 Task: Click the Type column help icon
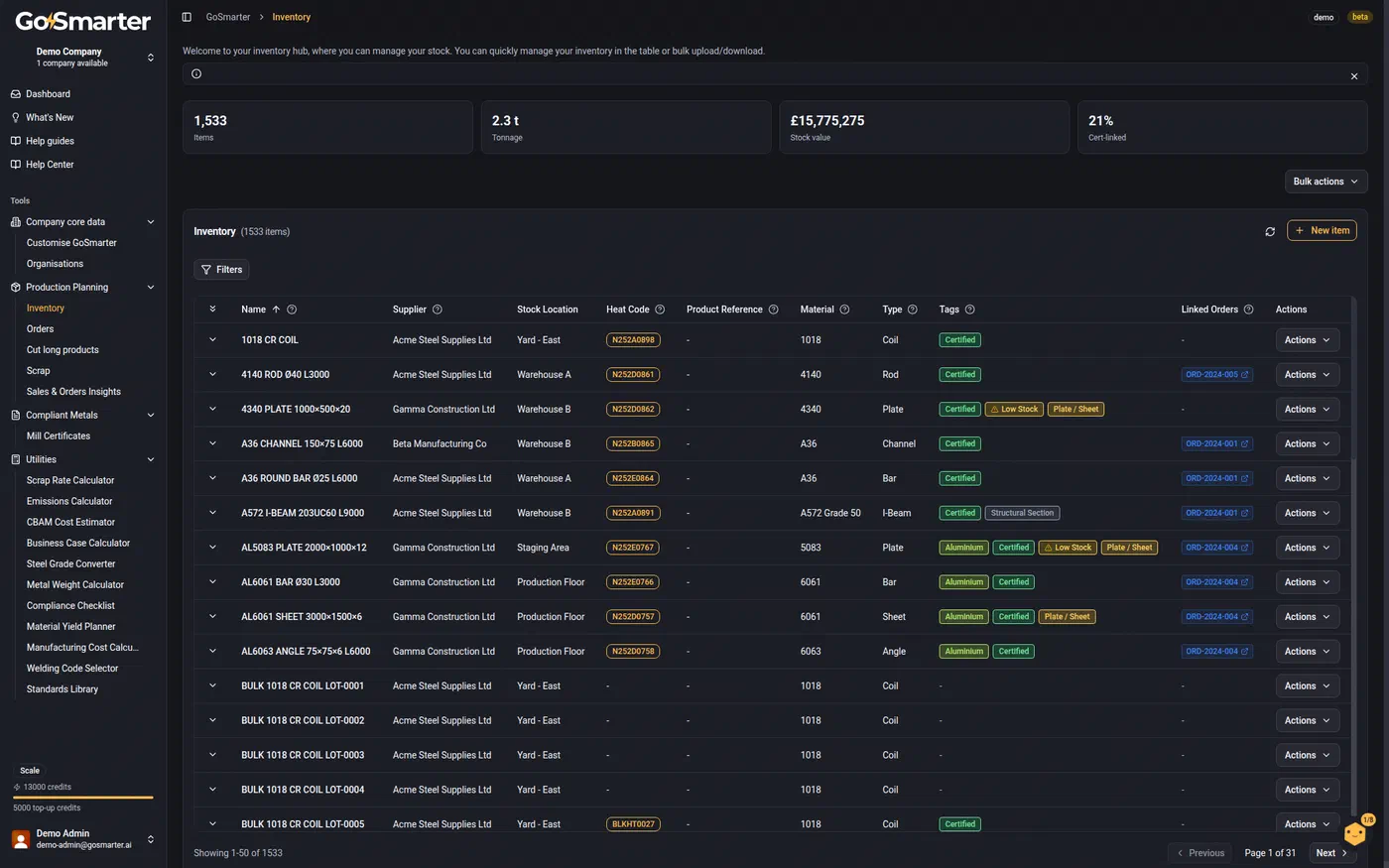(x=913, y=310)
